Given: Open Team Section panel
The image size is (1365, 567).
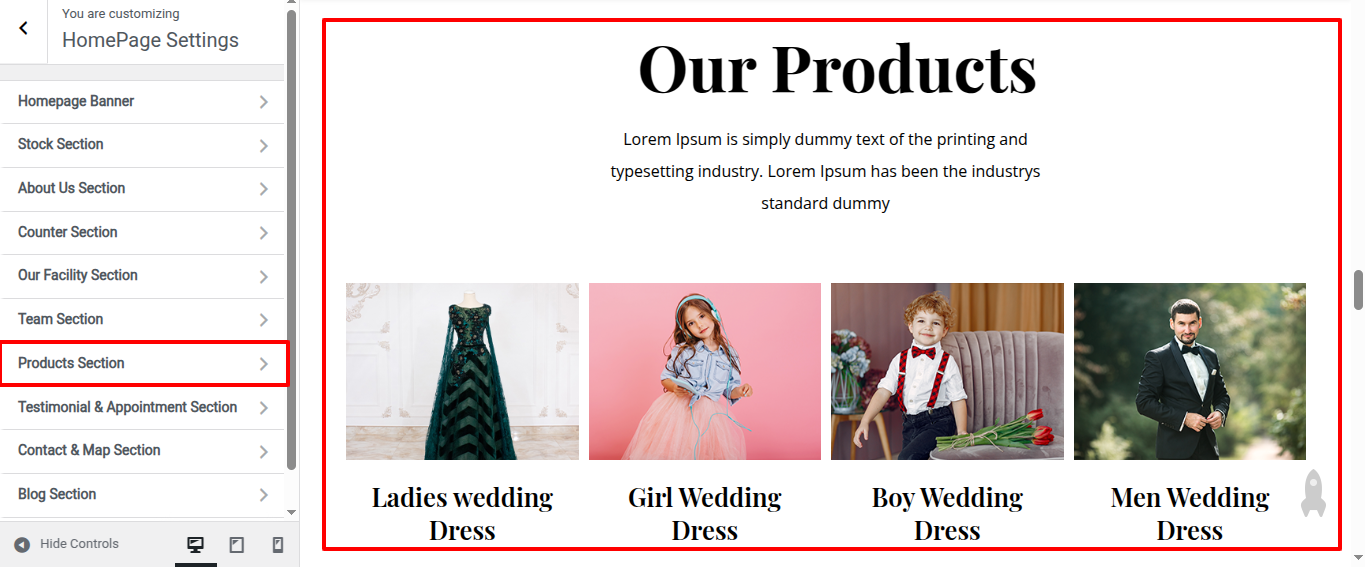Looking at the screenshot, I should coord(143,320).
